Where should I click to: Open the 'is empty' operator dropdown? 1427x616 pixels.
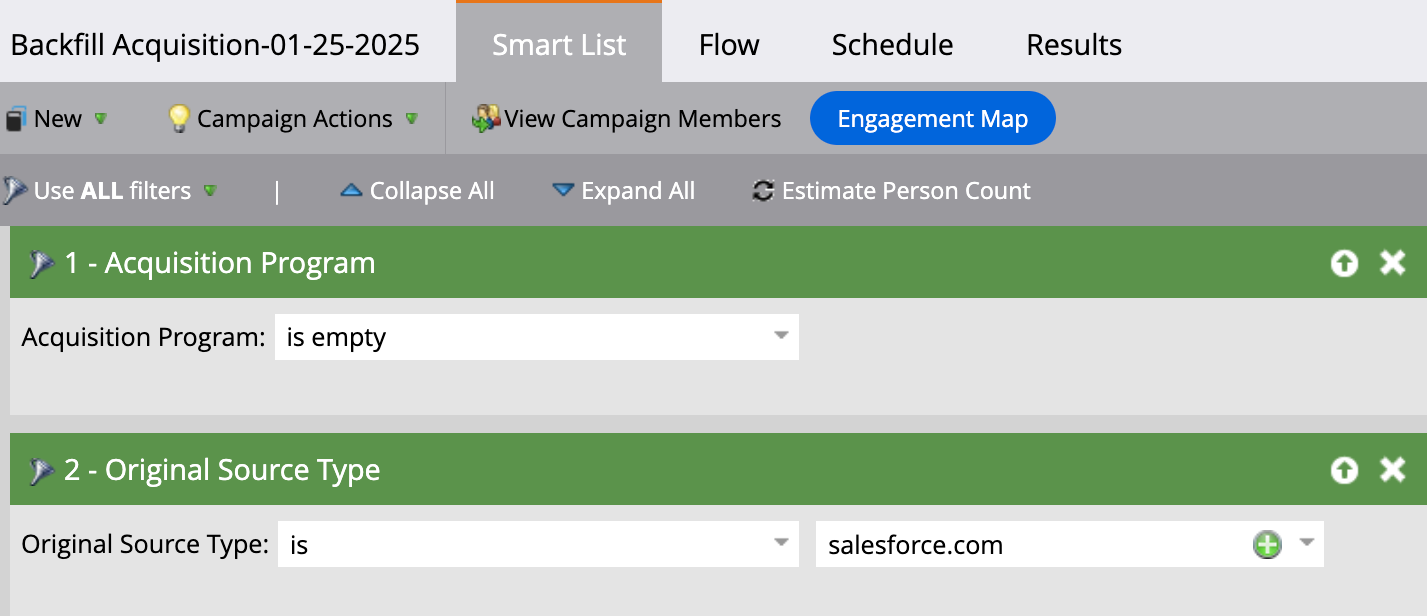781,337
